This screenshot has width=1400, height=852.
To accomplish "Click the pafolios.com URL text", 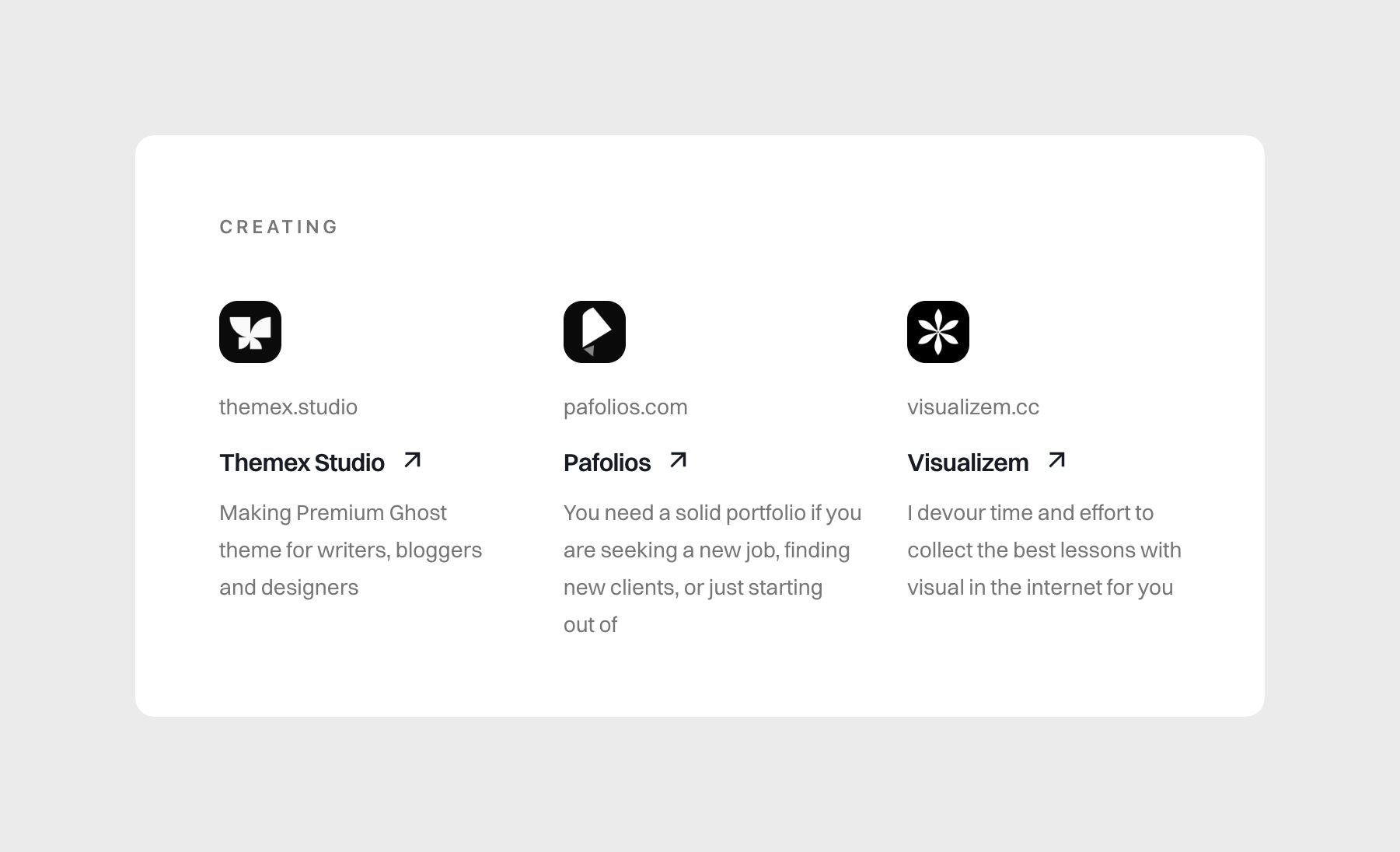I will tap(625, 407).
